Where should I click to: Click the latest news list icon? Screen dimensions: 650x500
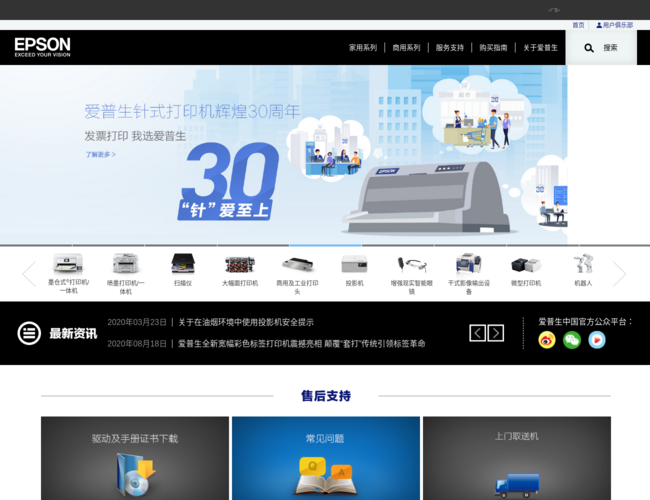point(29,333)
